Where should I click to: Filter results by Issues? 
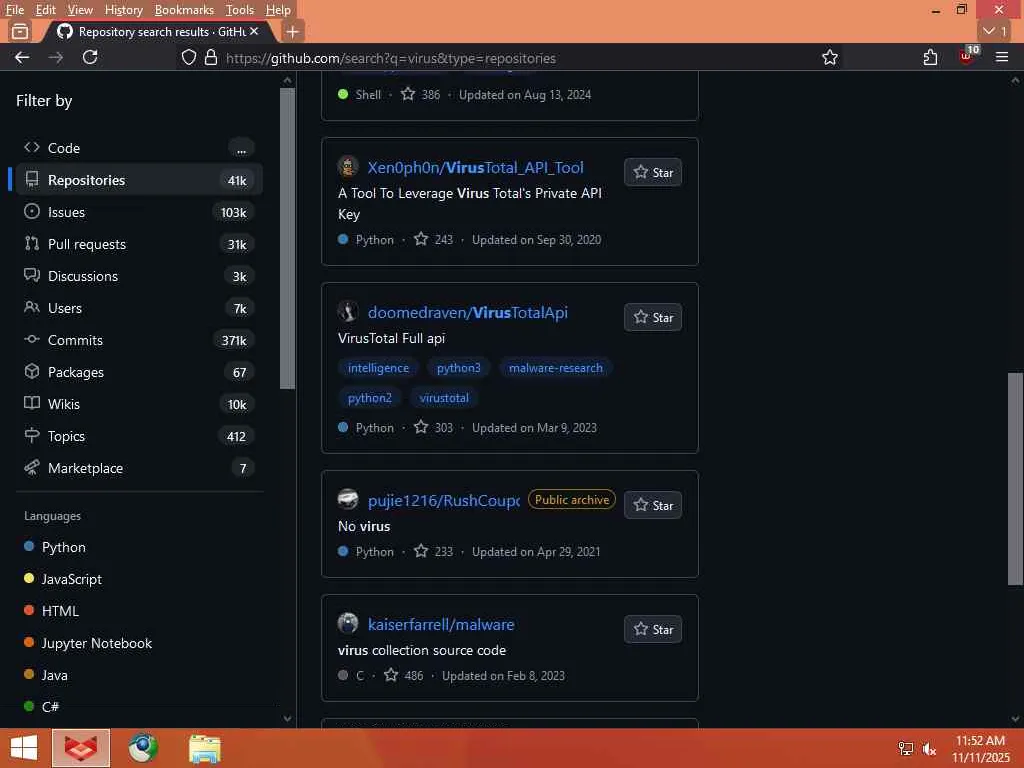[x=138, y=212]
